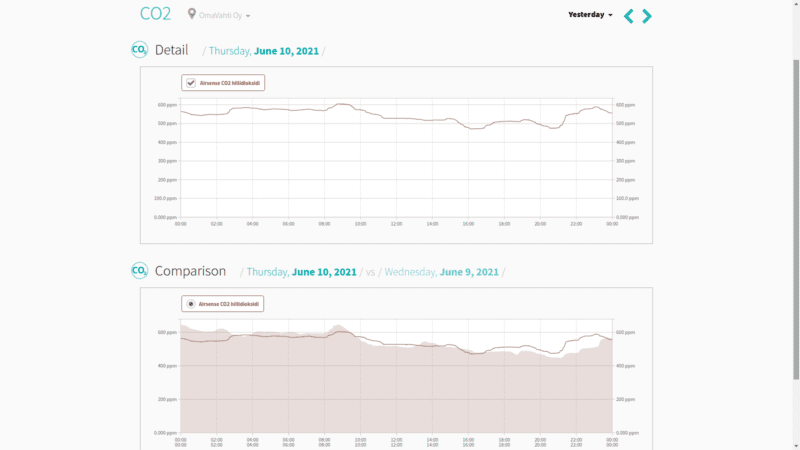Click the page vertical scrollbar
800x450 pixels.
pos(795,200)
